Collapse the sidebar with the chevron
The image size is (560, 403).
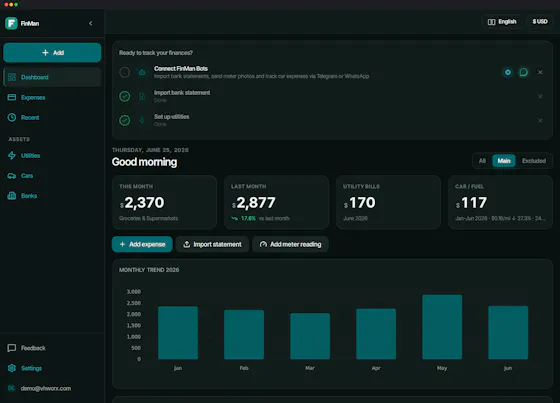(x=91, y=23)
